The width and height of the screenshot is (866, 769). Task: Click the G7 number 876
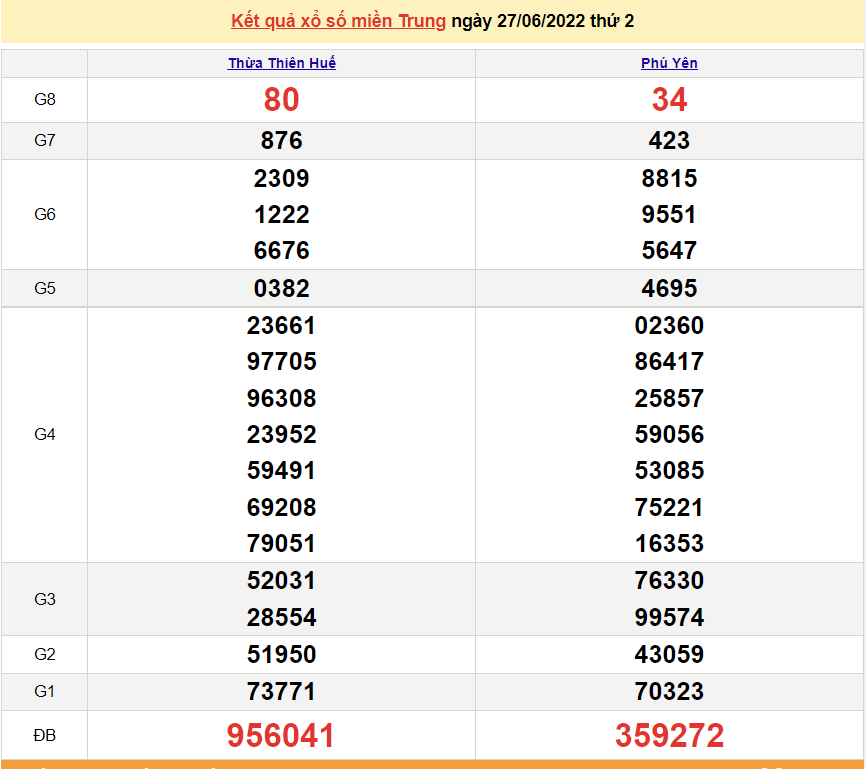282,140
